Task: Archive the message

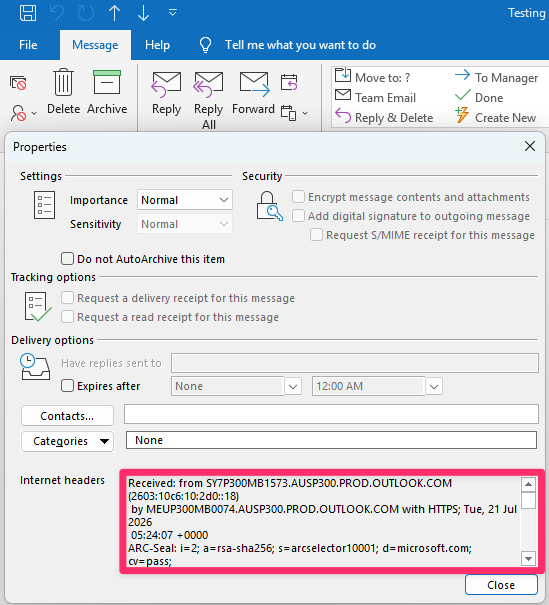Action: pos(107,93)
